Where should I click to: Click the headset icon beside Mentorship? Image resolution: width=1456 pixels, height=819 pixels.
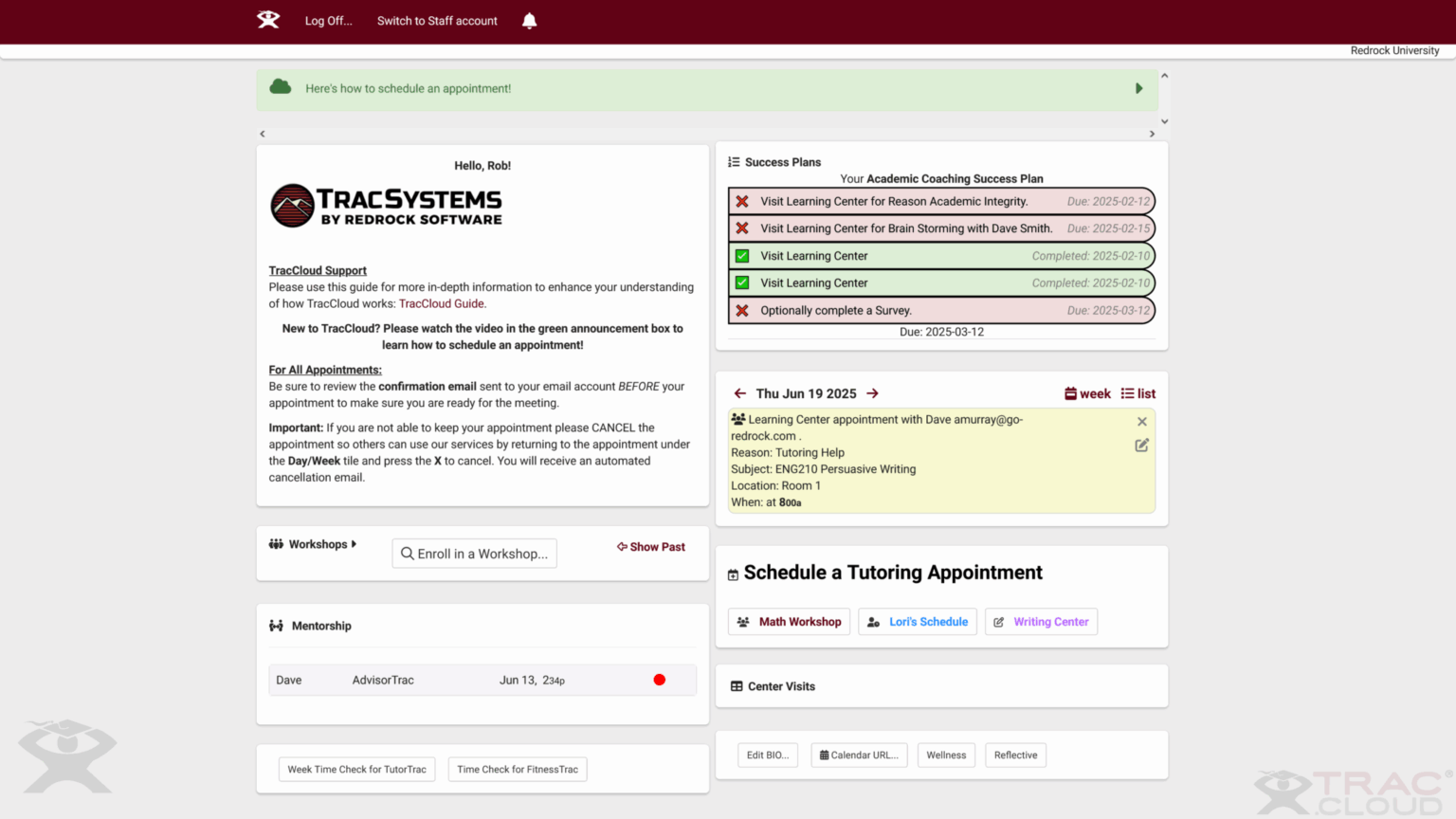(x=275, y=625)
